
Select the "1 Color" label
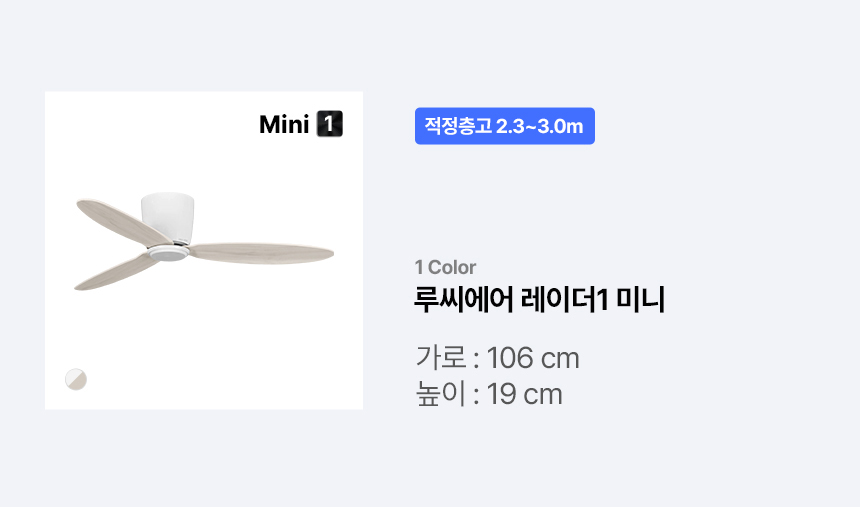[x=445, y=267]
